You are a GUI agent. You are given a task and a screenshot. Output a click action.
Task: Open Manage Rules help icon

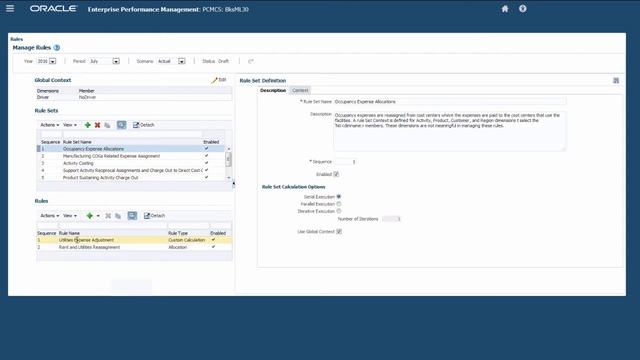(57, 48)
